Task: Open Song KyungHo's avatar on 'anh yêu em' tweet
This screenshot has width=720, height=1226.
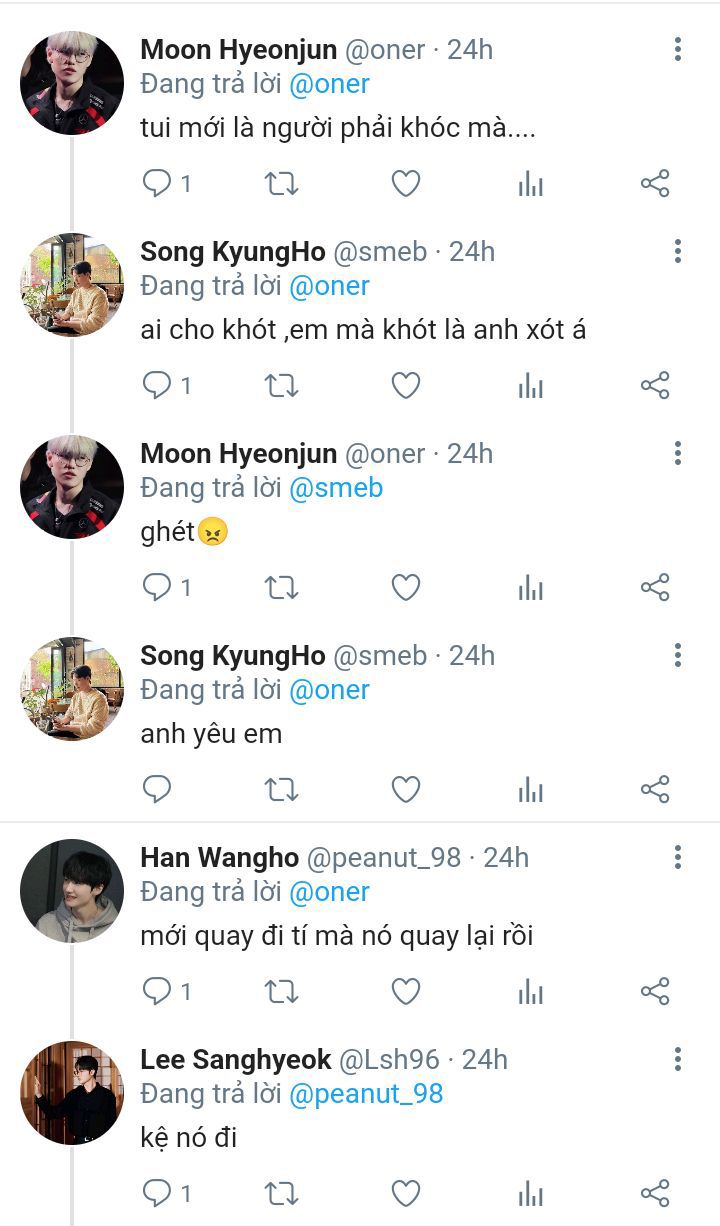Action: pos(72,688)
